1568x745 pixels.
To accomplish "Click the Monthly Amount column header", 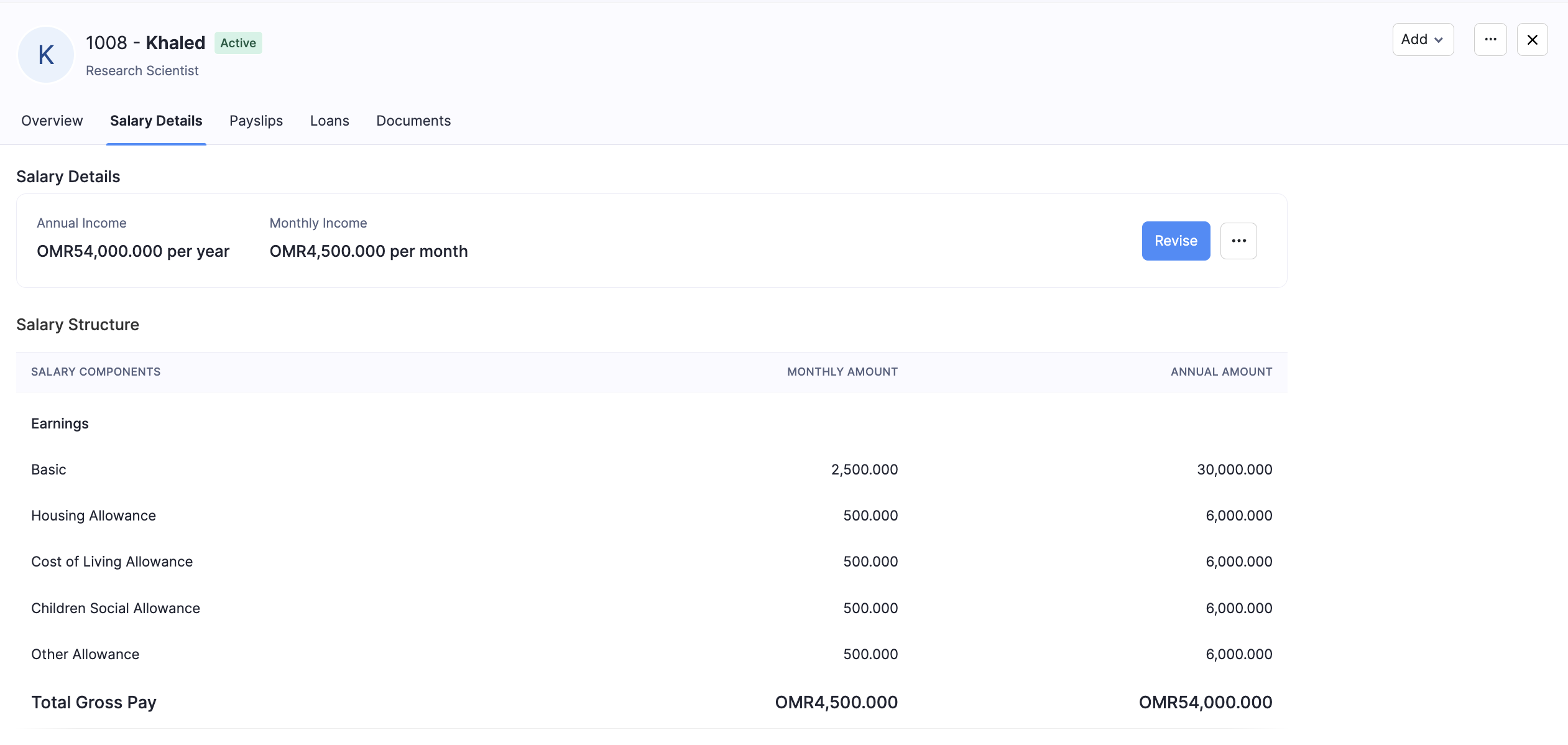I will coord(842,372).
